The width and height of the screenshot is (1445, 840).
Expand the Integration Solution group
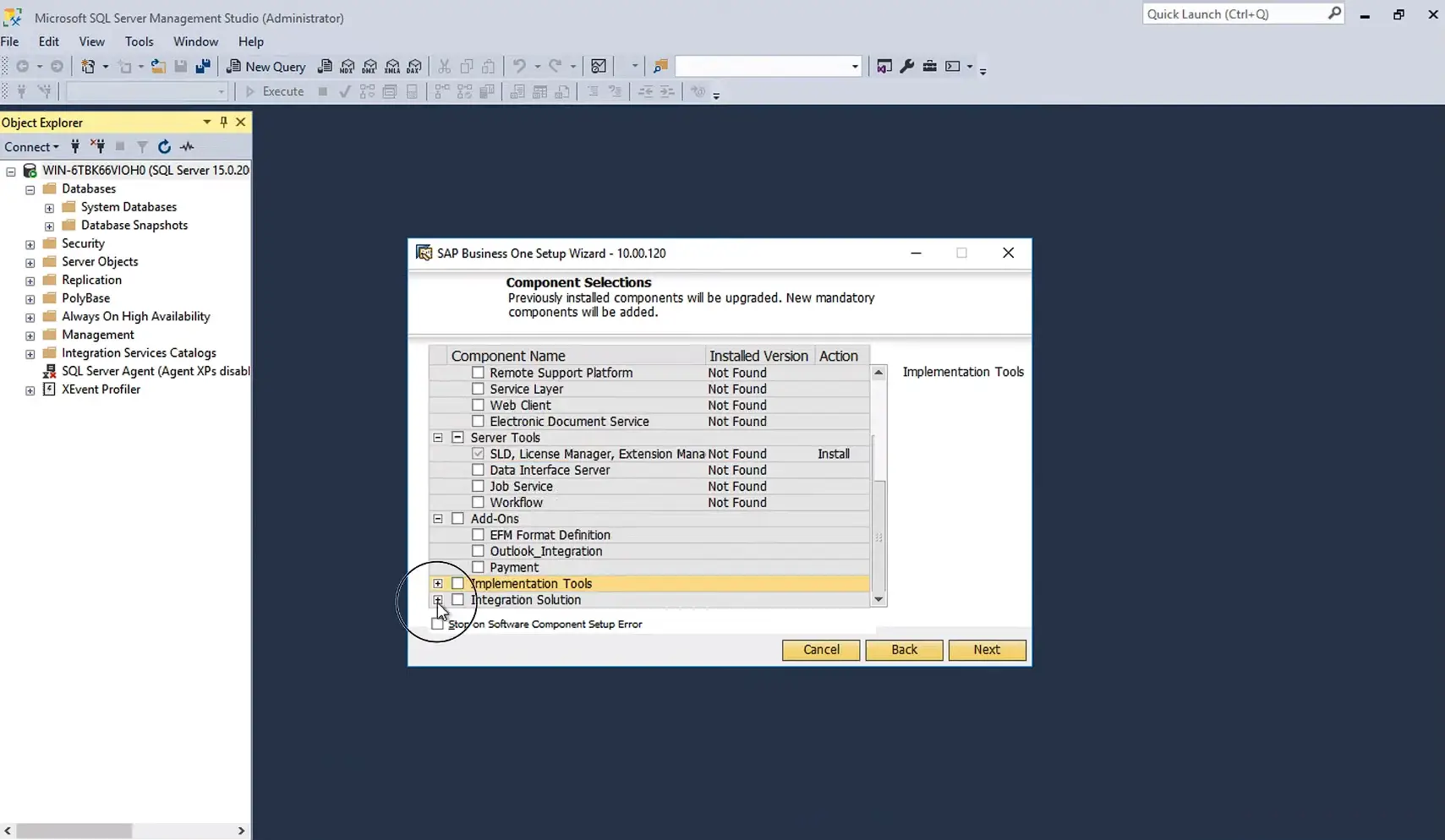[x=438, y=600]
